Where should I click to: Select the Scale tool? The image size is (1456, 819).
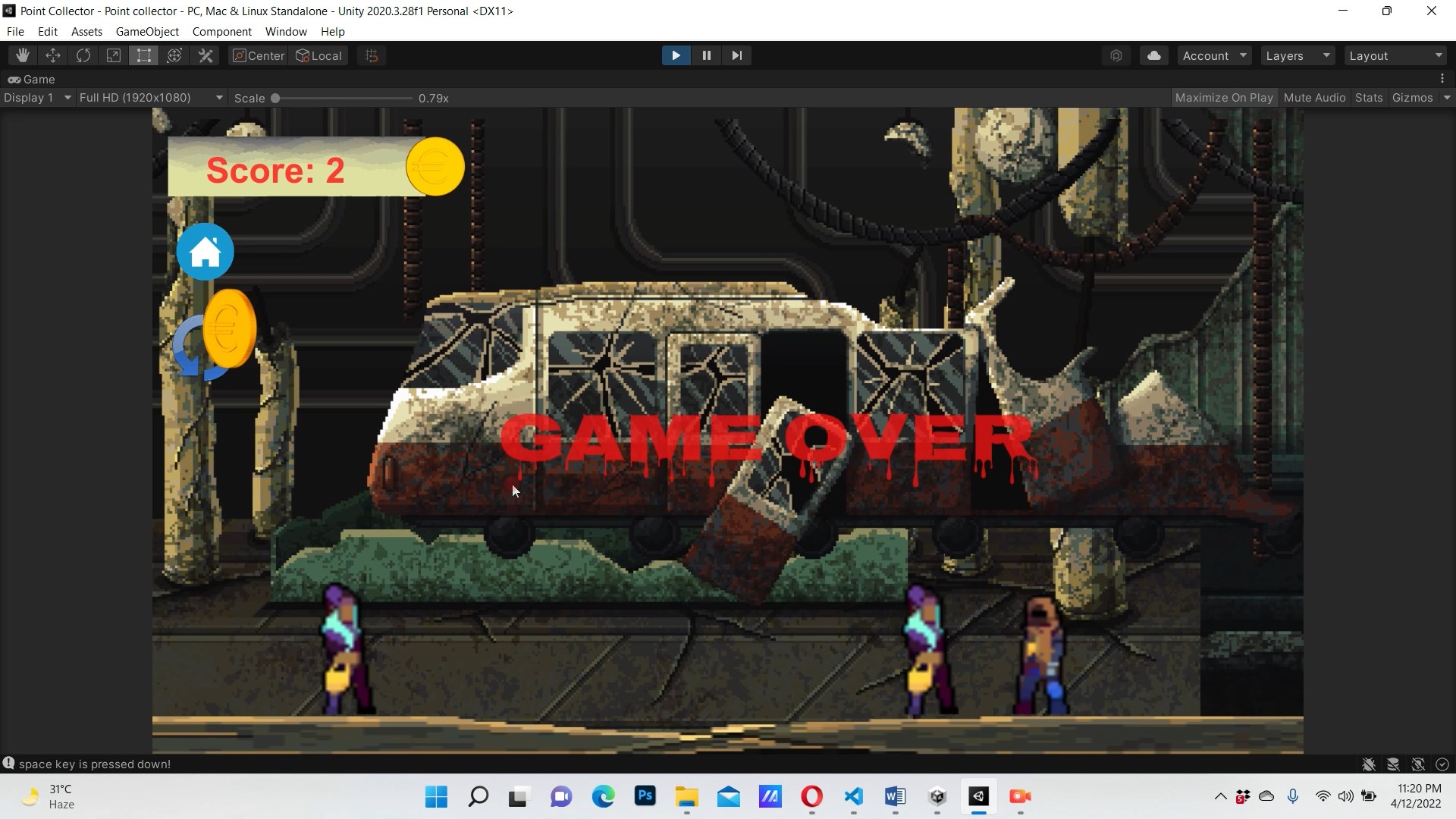[114, 55]
